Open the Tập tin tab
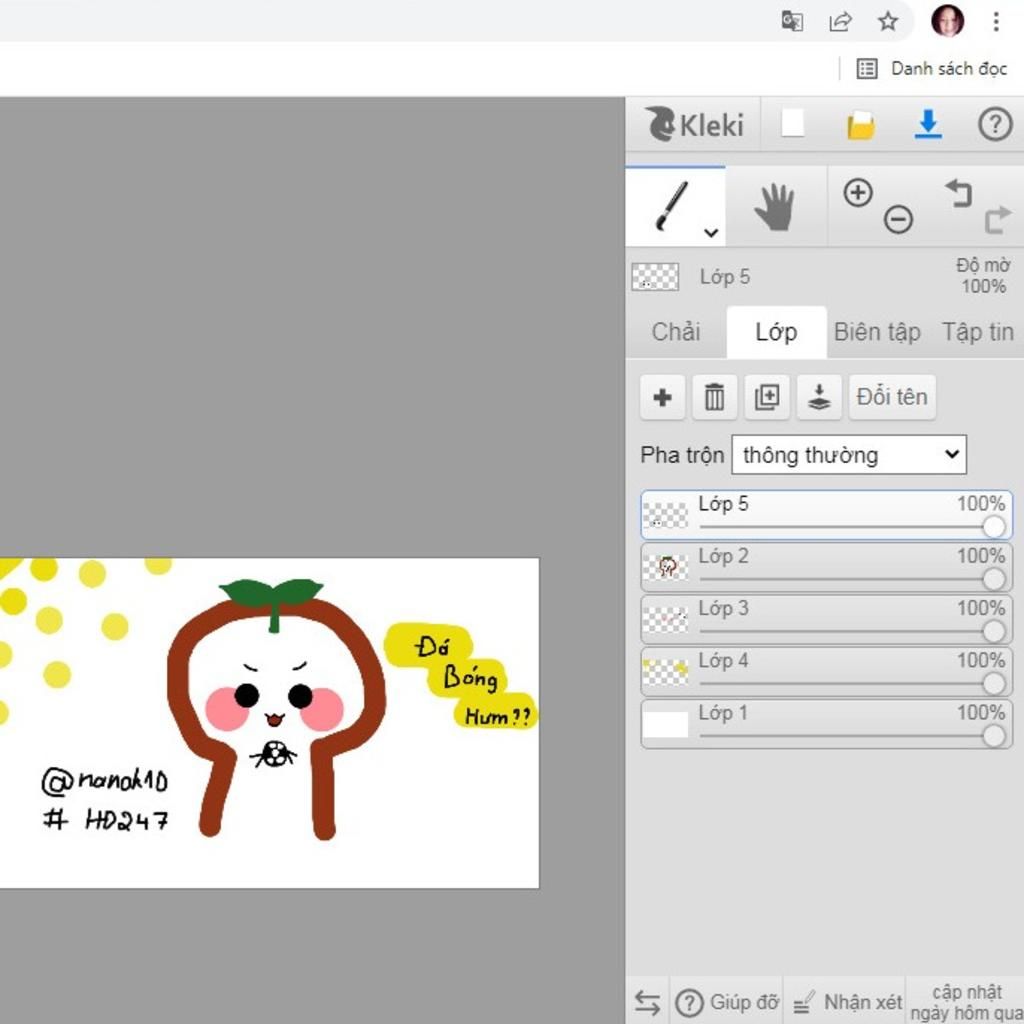 click(x=977, y=332)
